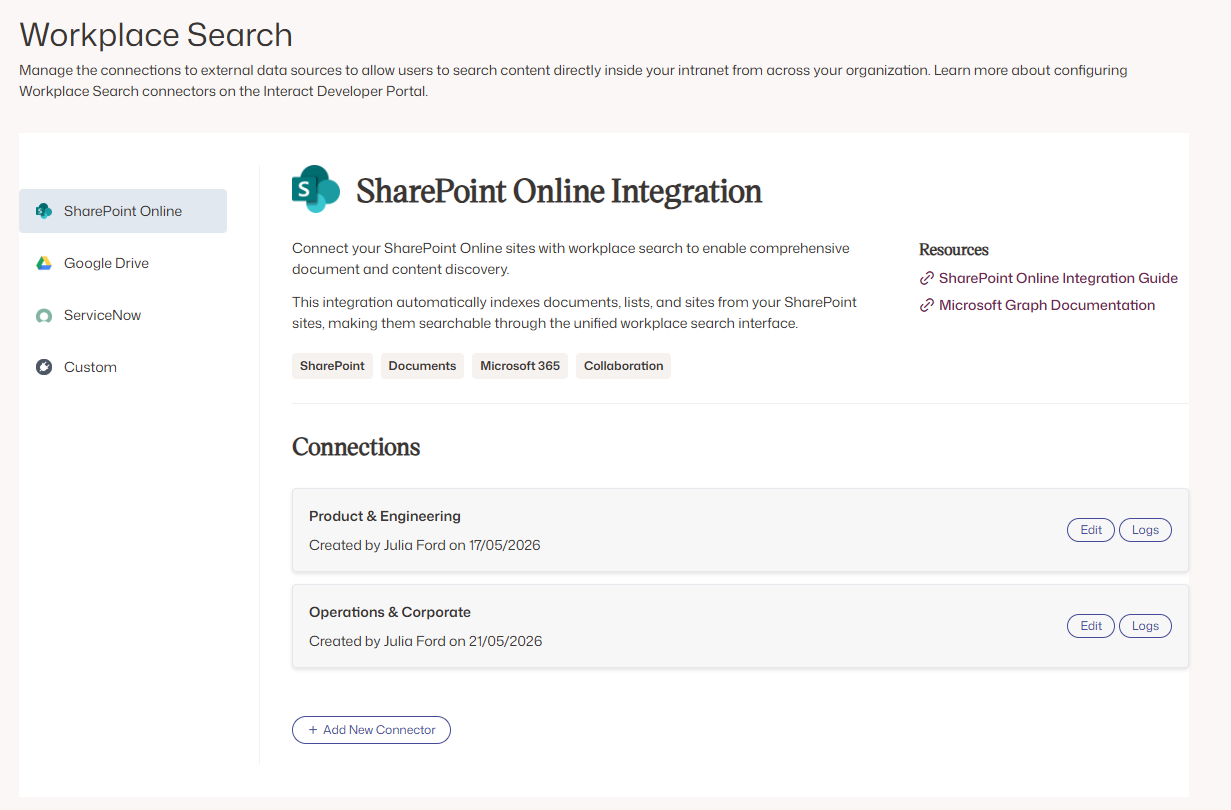This screenshot has width=1231, height=810.
Task: Click the large SharePoint logo in the header
Action: tap(316, 189)
